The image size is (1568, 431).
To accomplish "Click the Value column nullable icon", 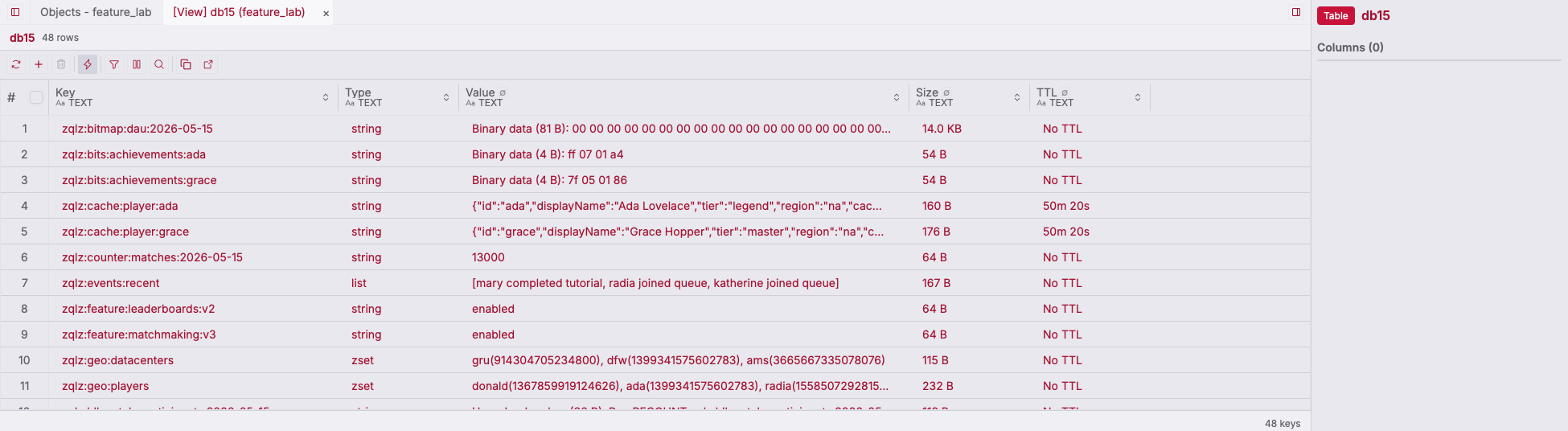I will [x=503, y=92].
